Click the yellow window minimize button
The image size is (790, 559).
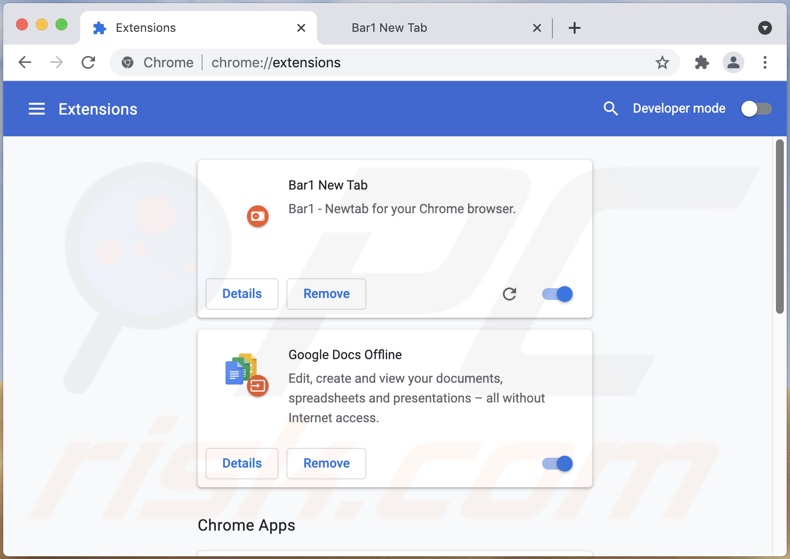(42, 24)
